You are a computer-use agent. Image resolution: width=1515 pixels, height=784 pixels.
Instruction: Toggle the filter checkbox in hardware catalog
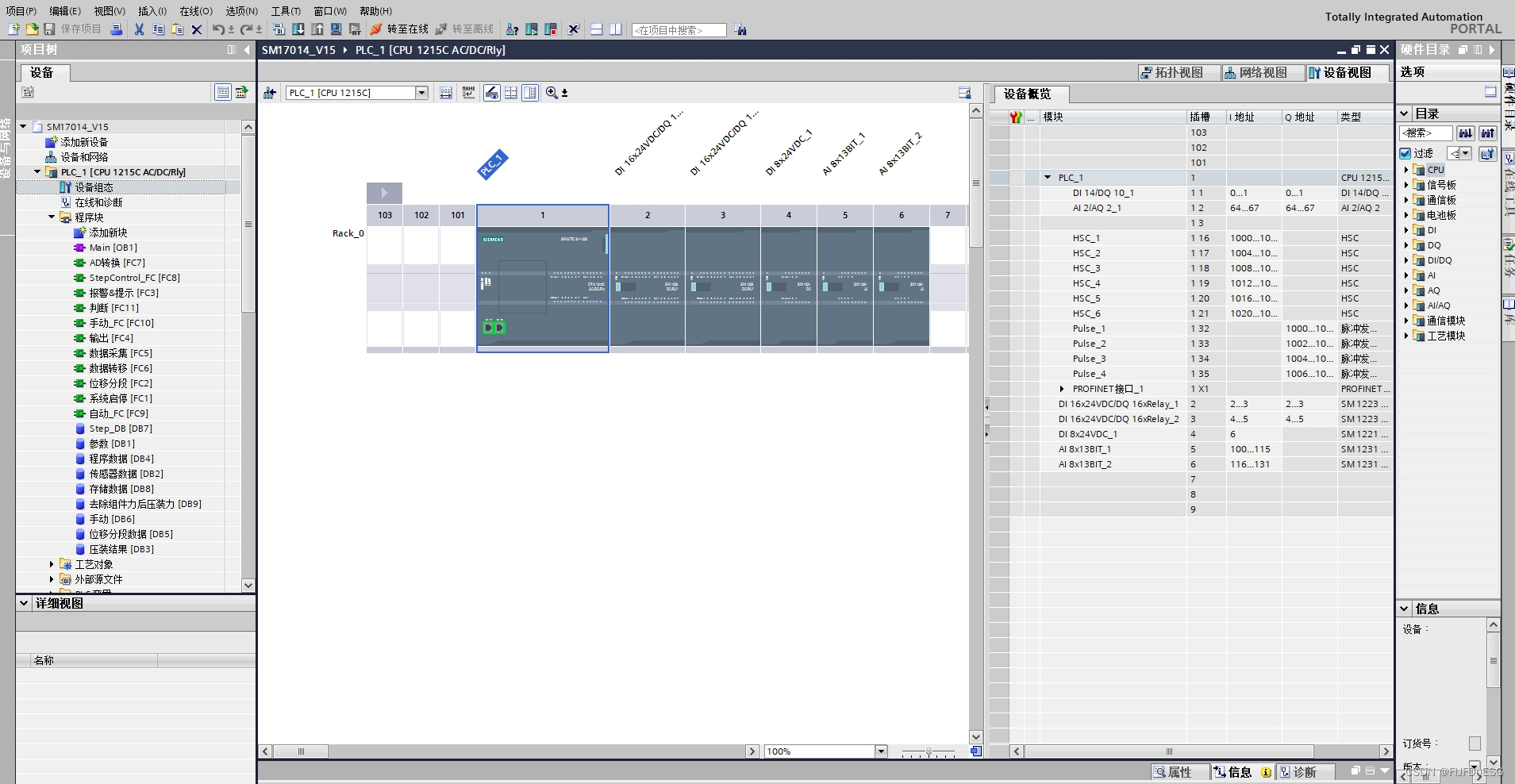click(1405, 153)
